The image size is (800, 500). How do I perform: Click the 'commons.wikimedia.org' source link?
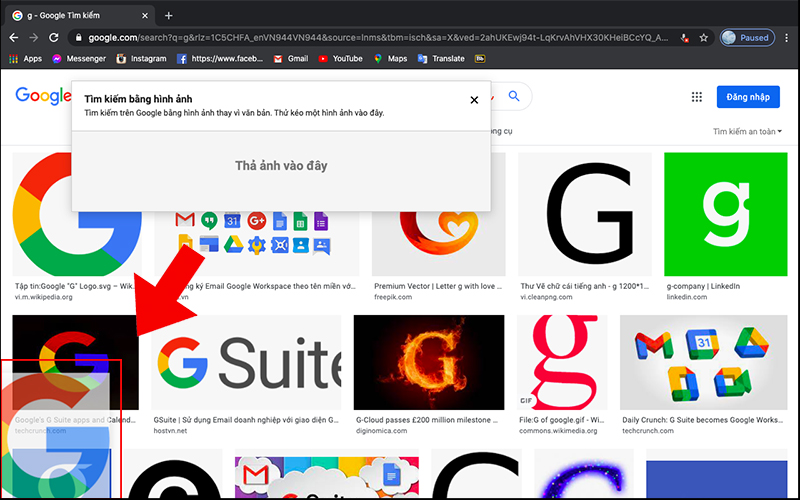tap(558, 431)
